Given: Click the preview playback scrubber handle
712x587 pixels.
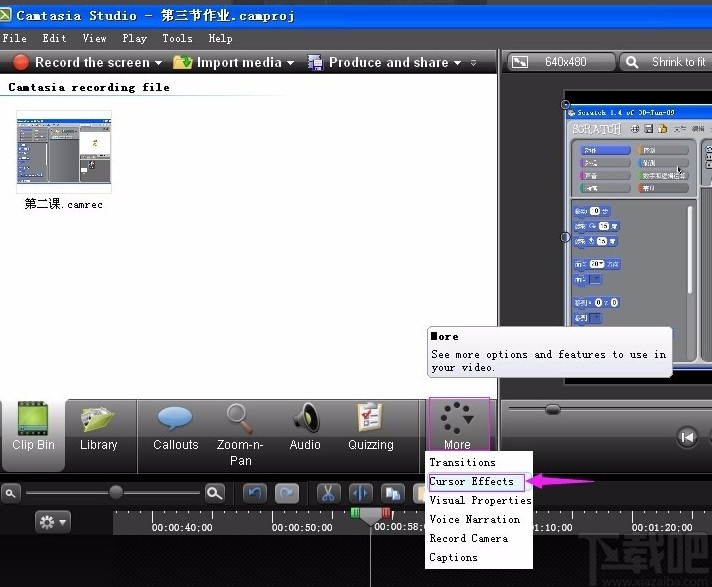Looking at the screenshot, I should [x=553, y=409].
